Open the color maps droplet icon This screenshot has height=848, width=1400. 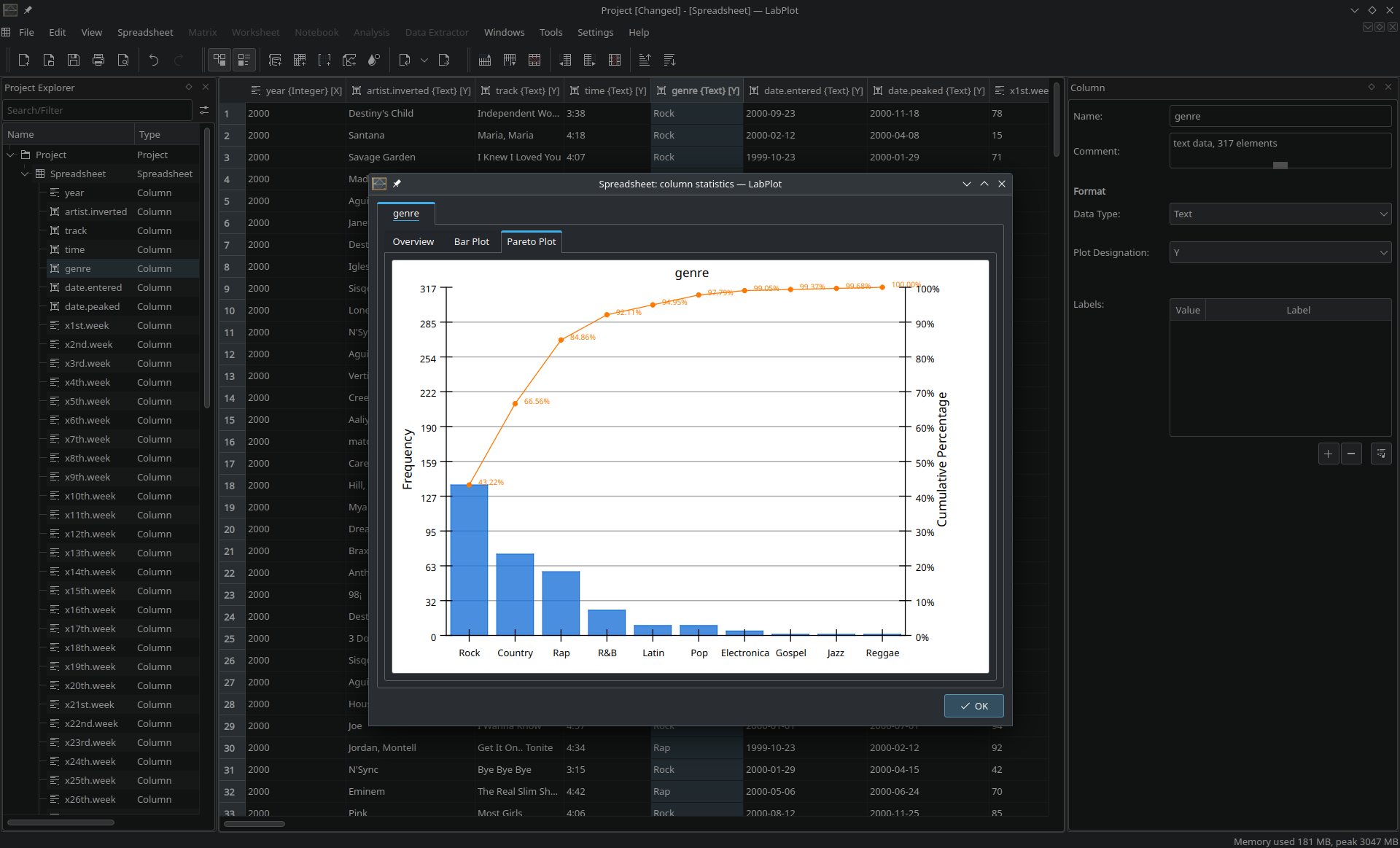point(374,60)
